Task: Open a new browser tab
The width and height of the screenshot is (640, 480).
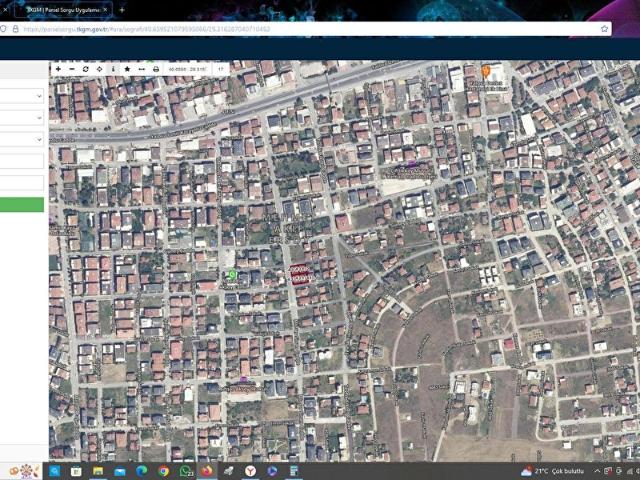Action: click(122, 10)
